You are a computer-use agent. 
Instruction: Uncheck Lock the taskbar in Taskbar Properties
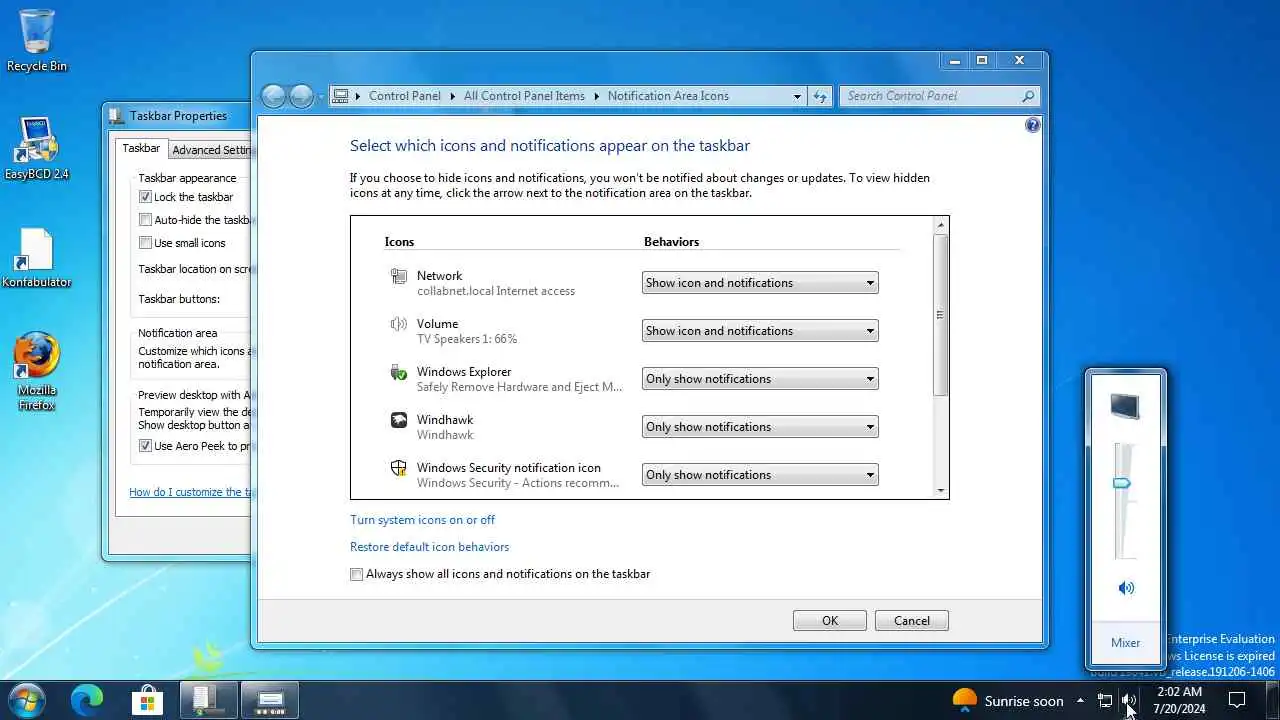tap(145, 197)
